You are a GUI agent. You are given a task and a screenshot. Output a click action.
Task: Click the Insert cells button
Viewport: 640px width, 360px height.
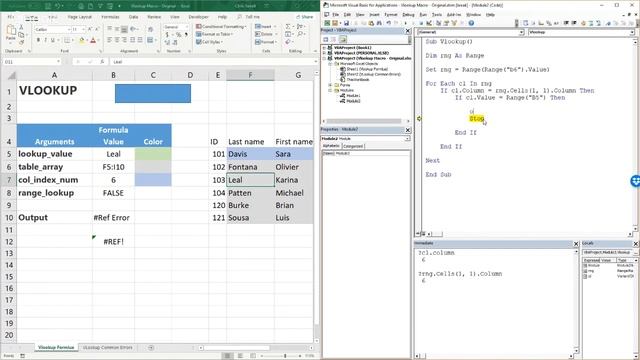266,27
